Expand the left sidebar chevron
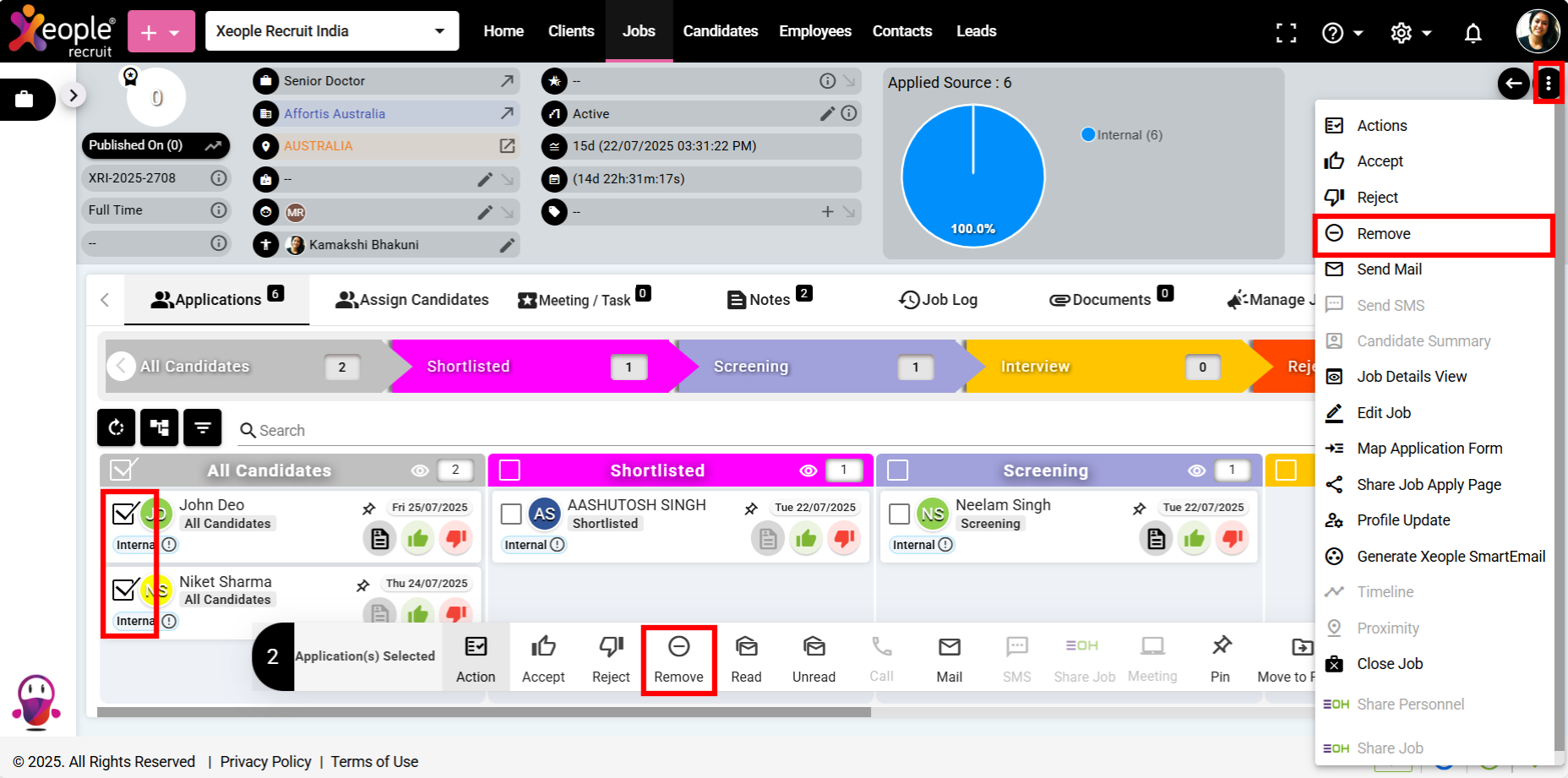This screenshot has width=1568, height=778. point(73,95)
